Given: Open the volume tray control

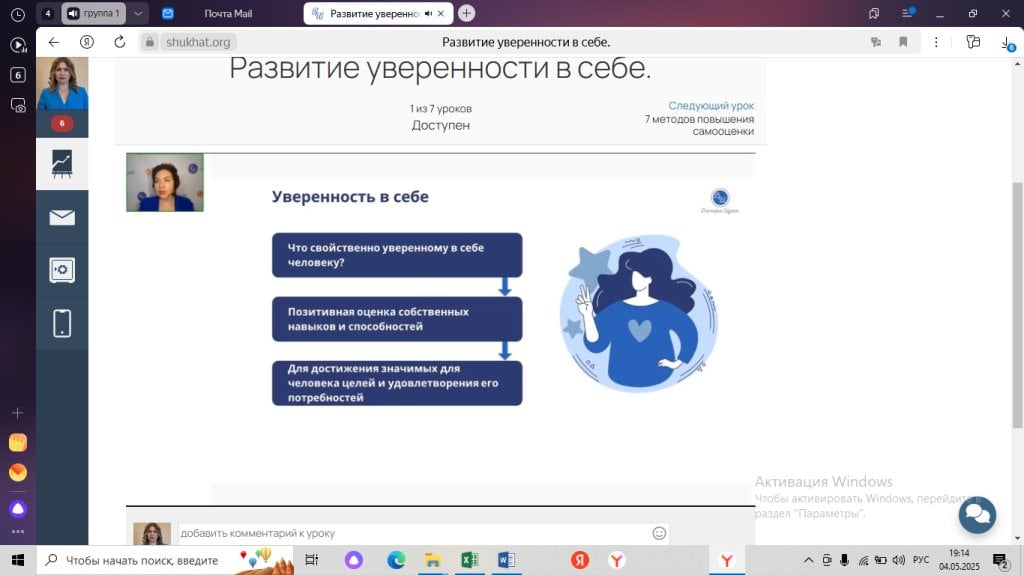Looking at the screenshot, I should [899, 560].
